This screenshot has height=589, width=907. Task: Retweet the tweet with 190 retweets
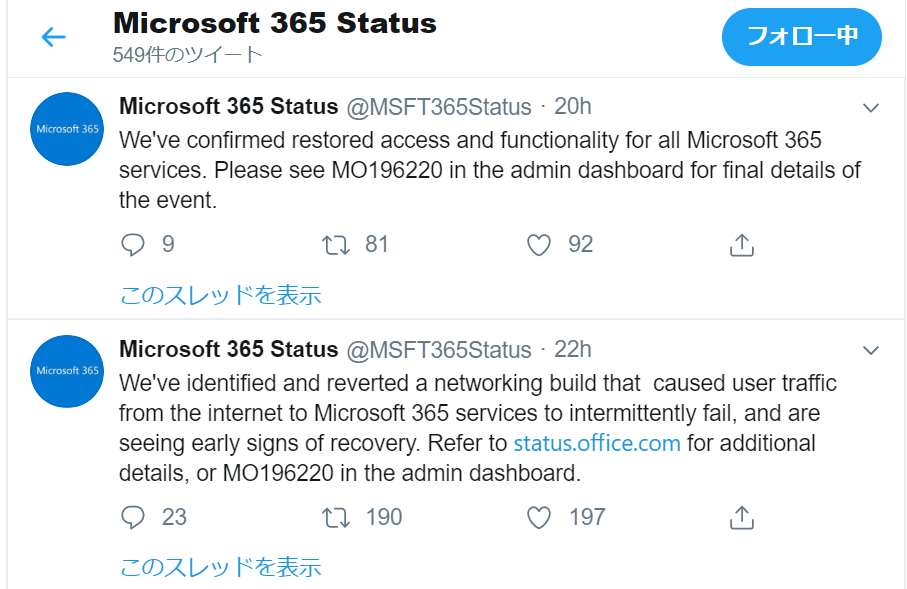pyautogui.click(x=336, y=517)
